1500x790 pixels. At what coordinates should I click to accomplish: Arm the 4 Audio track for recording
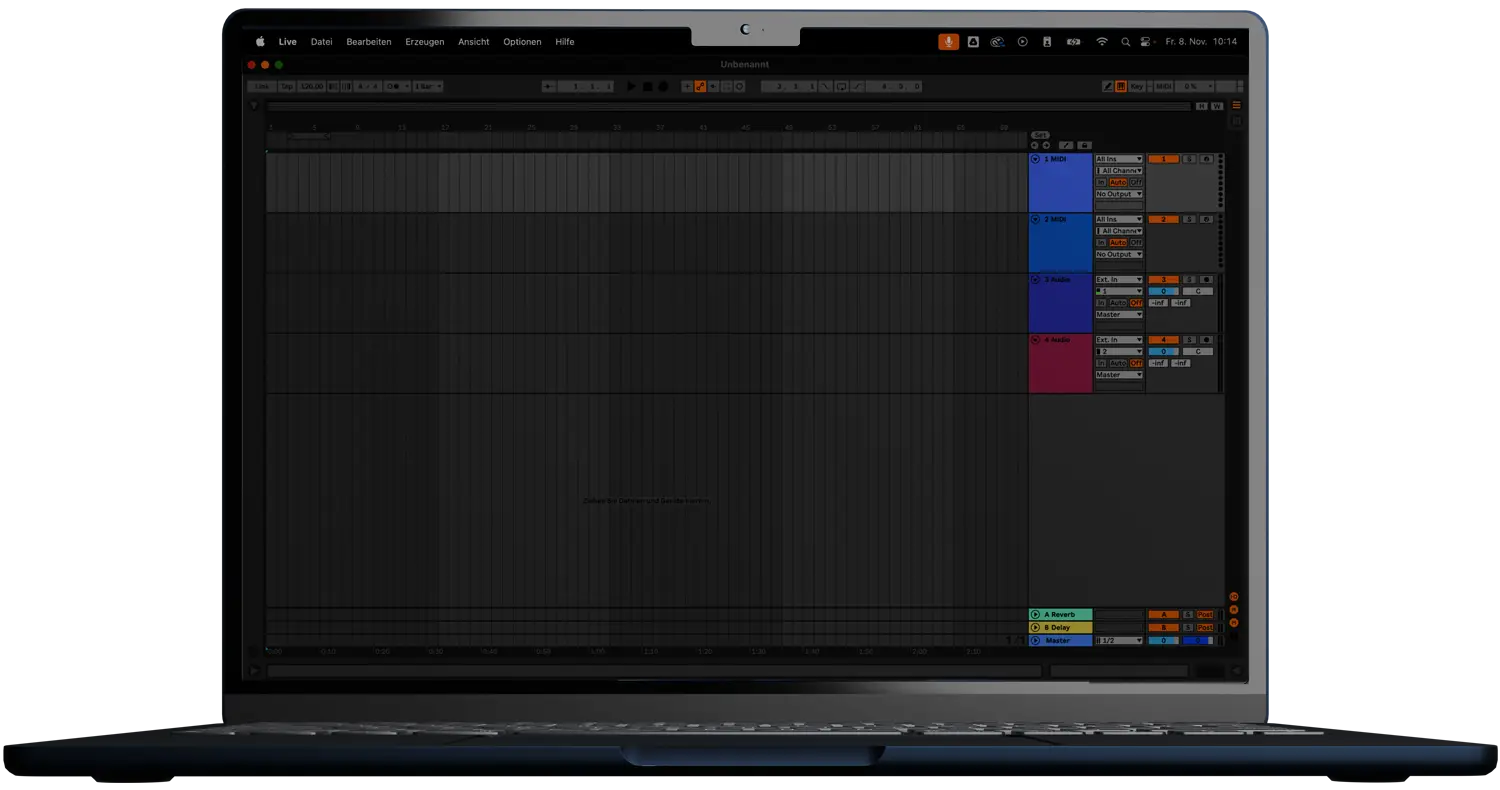tap(1206, 340)
